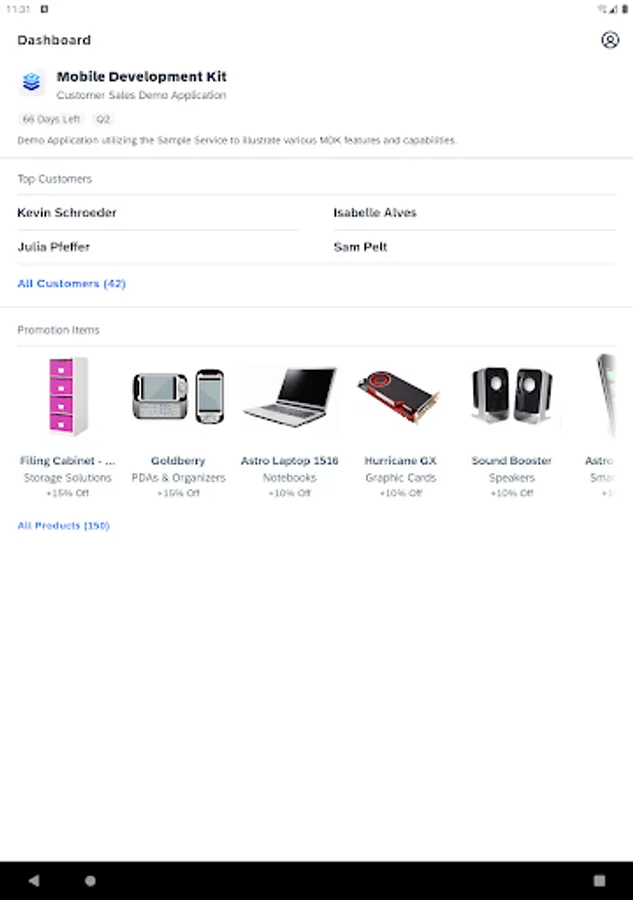Tap the Q2 tag

103,119
